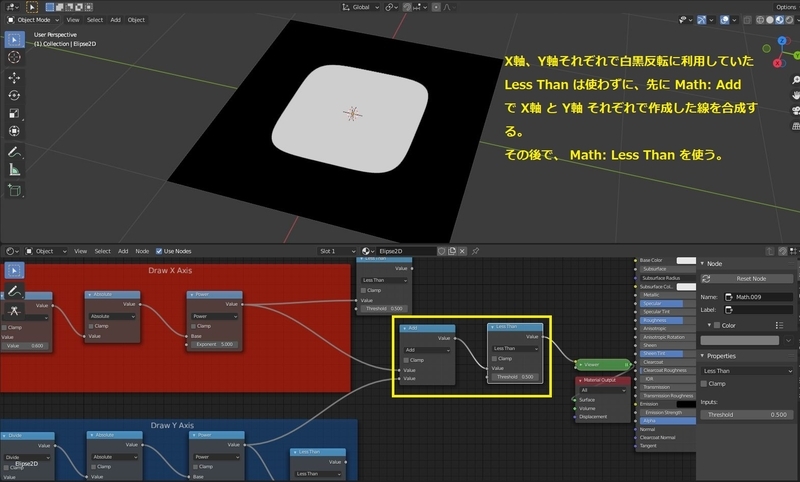Image resolution: width=800 pixels, height=482 pixels.
Task: Choose the Measure tool
Action: pos(14,169)
